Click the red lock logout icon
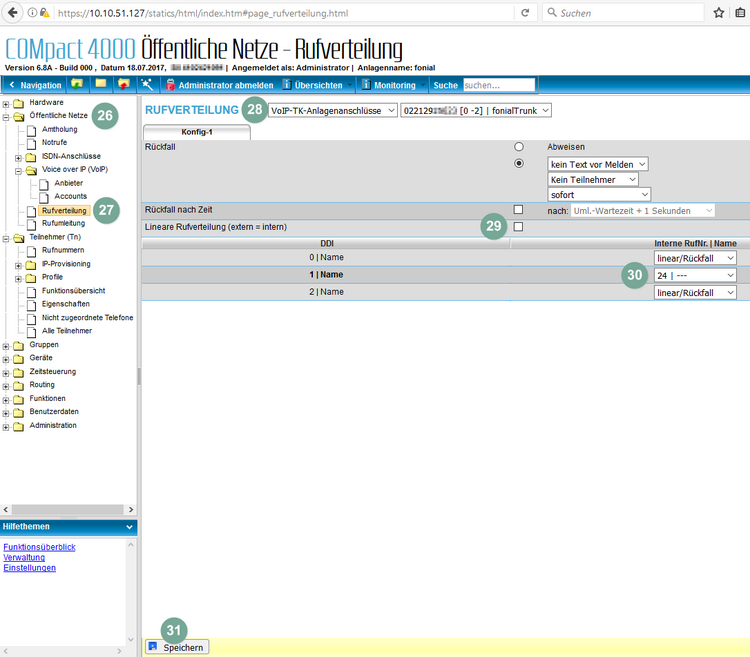The height and width of the screenshot is (657, 750). [x=170, y=85]
